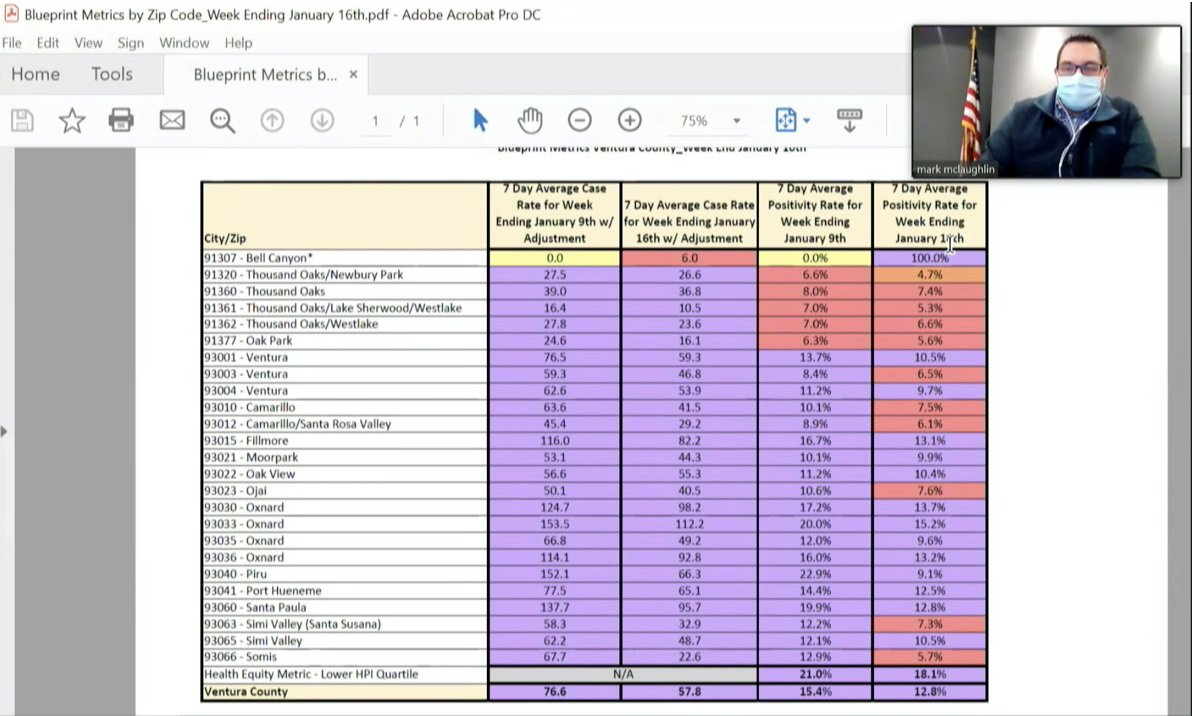Go to previous page with the up arrow

coord(272,120)
